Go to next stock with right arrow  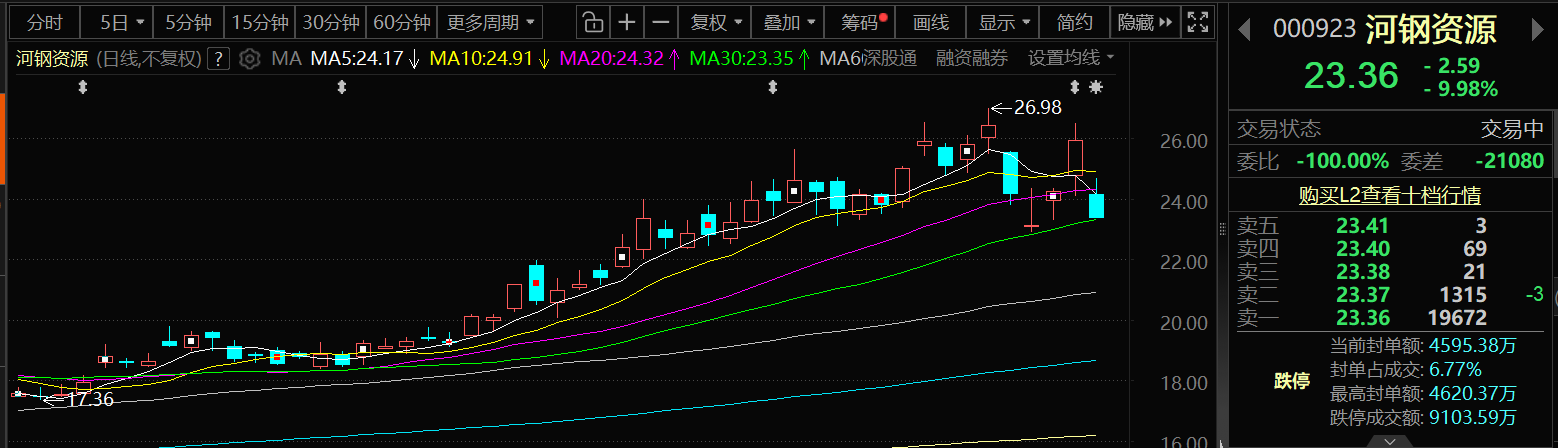(x=1540, y=30)
